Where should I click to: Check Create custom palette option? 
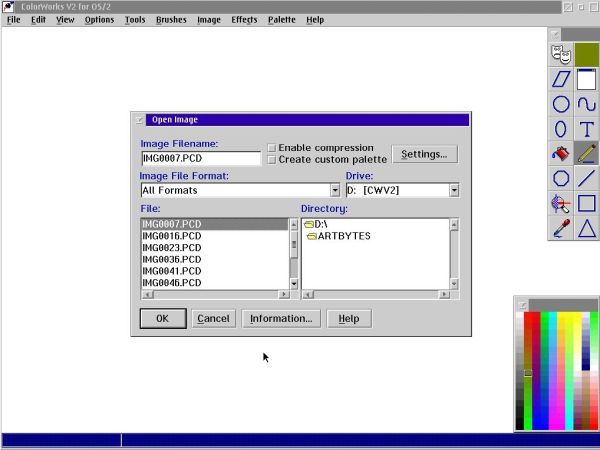(272, 160)
